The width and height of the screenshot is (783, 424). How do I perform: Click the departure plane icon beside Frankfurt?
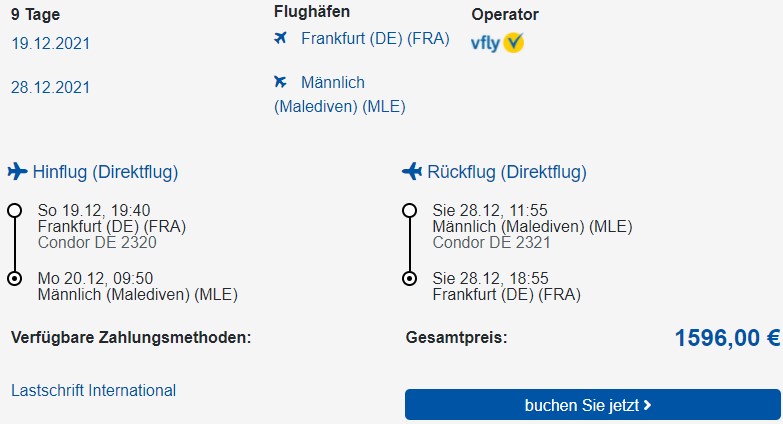point(281,38)
